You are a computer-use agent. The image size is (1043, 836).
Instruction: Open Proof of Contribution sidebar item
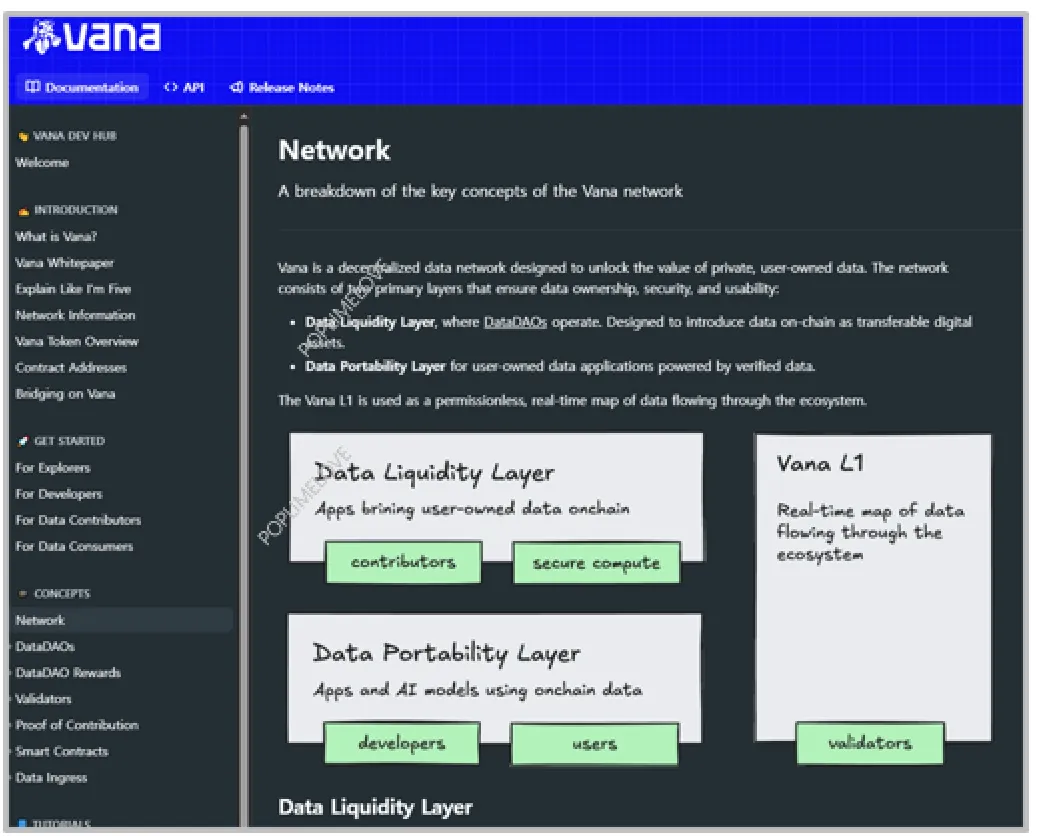[x=76, y=725]
